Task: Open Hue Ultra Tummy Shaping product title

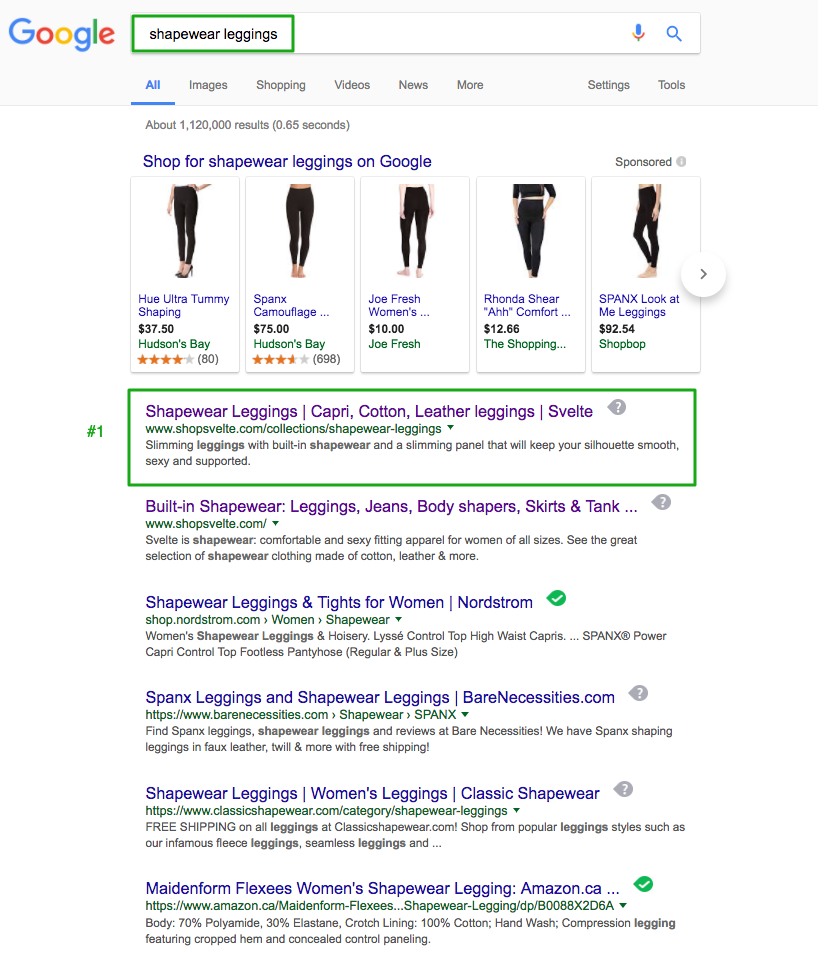Action: (183, 306)
